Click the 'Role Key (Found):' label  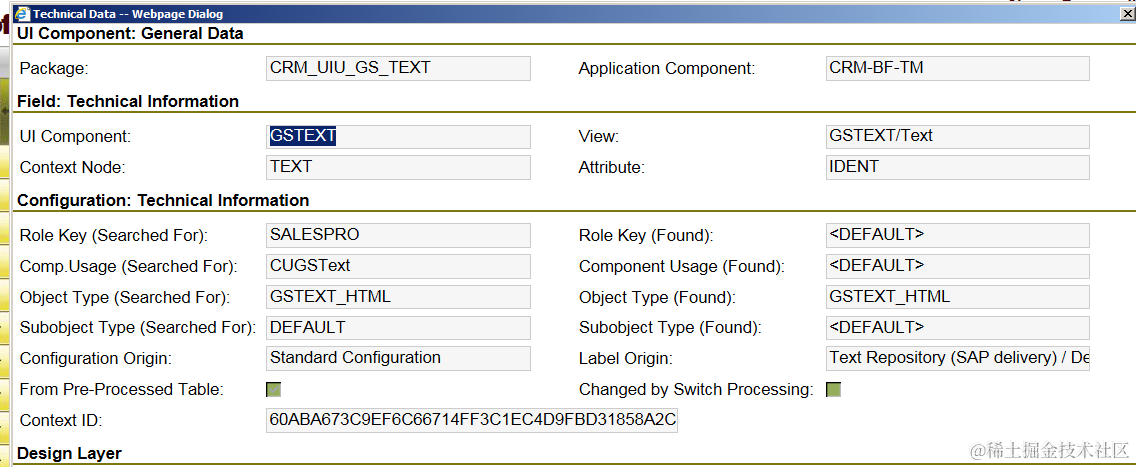(646, 236)
